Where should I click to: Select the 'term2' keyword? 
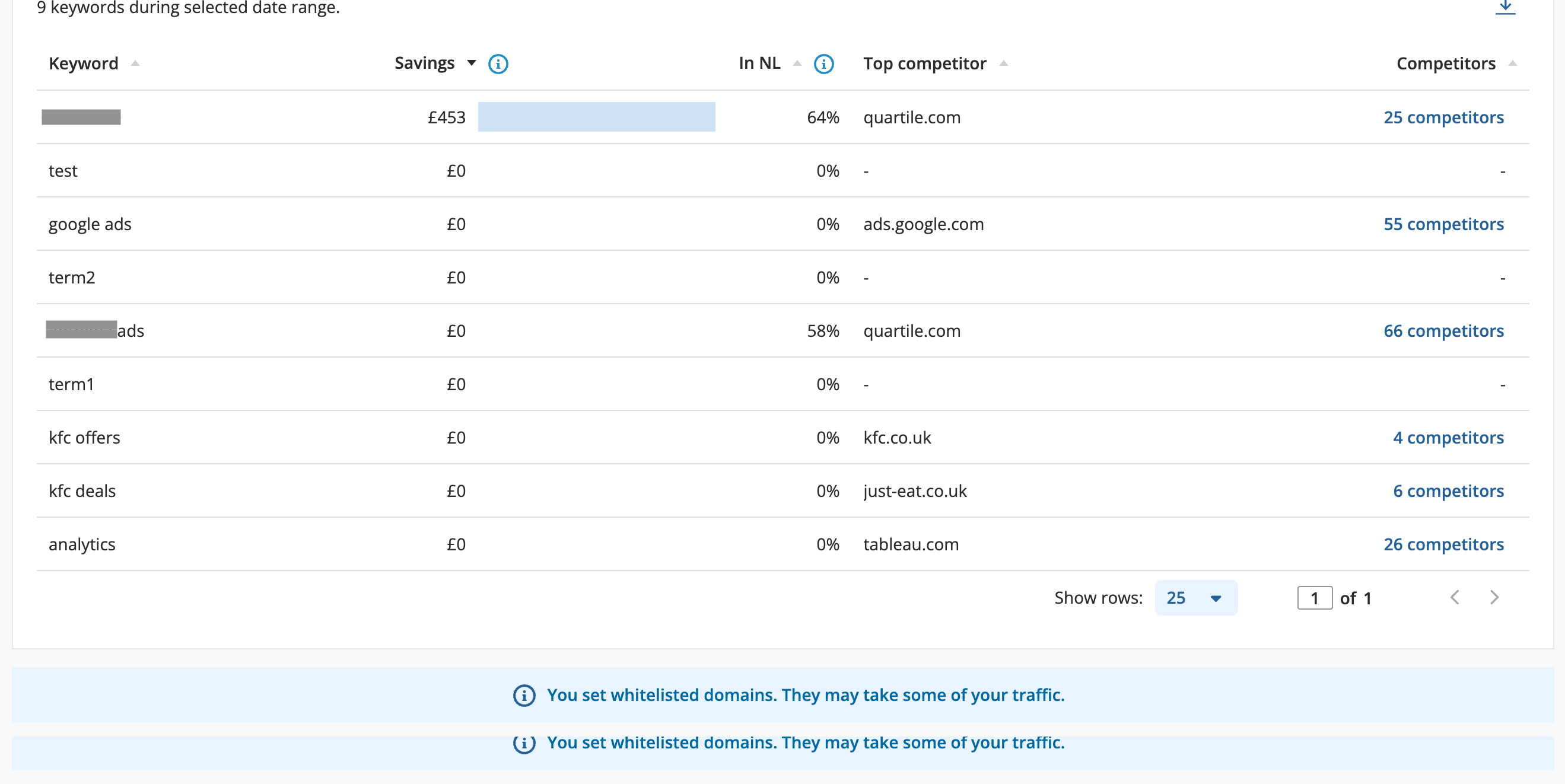pyautogui.click(x=72, y=278)
